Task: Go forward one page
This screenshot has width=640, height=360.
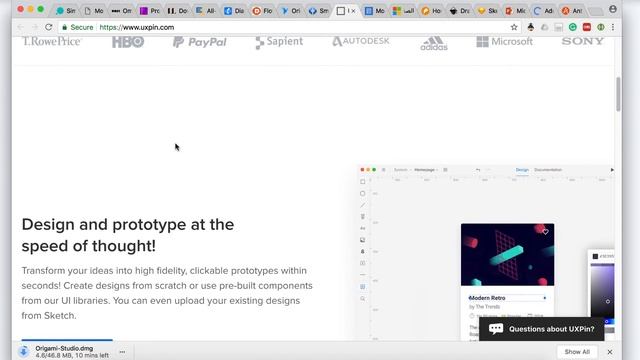Action: click(x=35, y=27)
